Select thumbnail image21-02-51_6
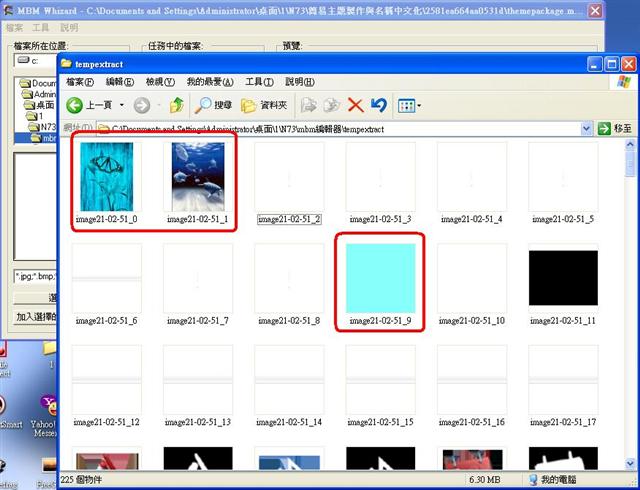Screen dimensions: 640x490 107,278
